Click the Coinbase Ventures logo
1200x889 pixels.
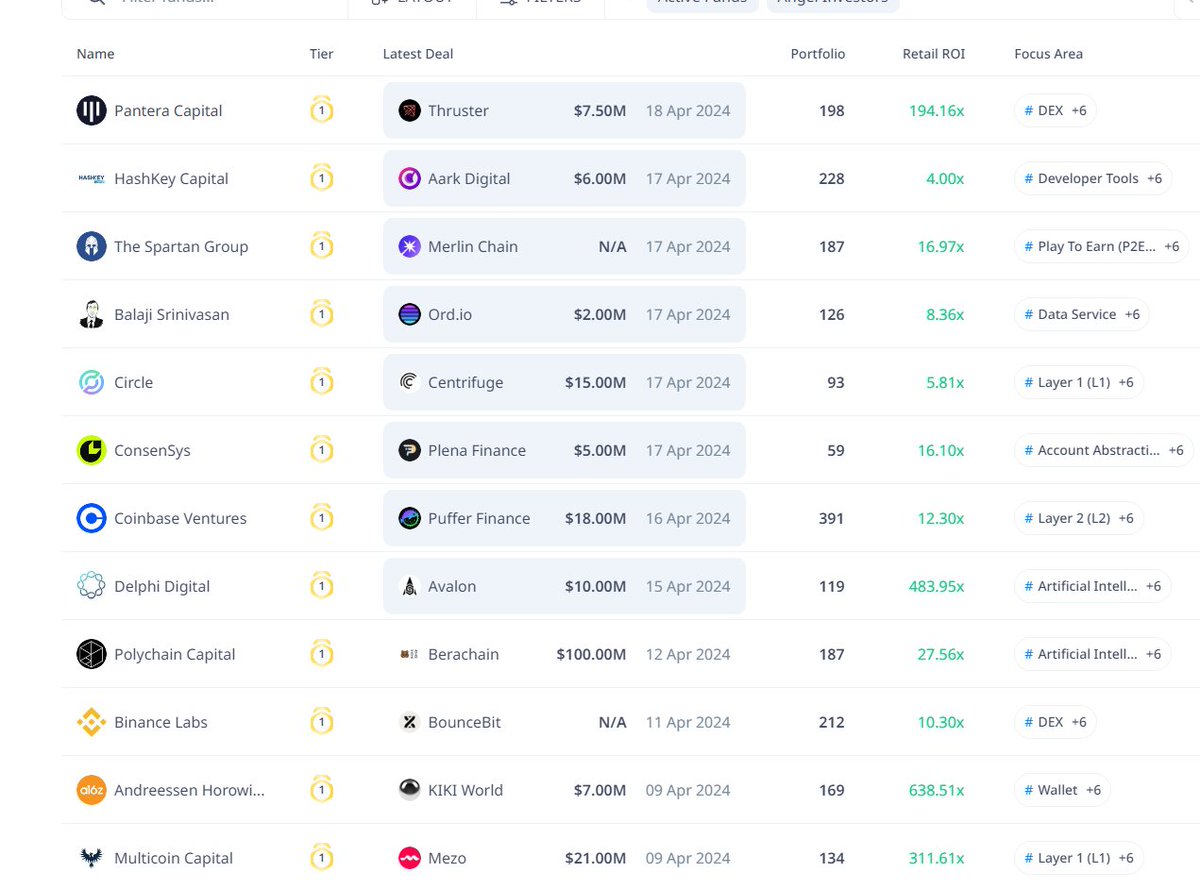(x=91, y=519)
